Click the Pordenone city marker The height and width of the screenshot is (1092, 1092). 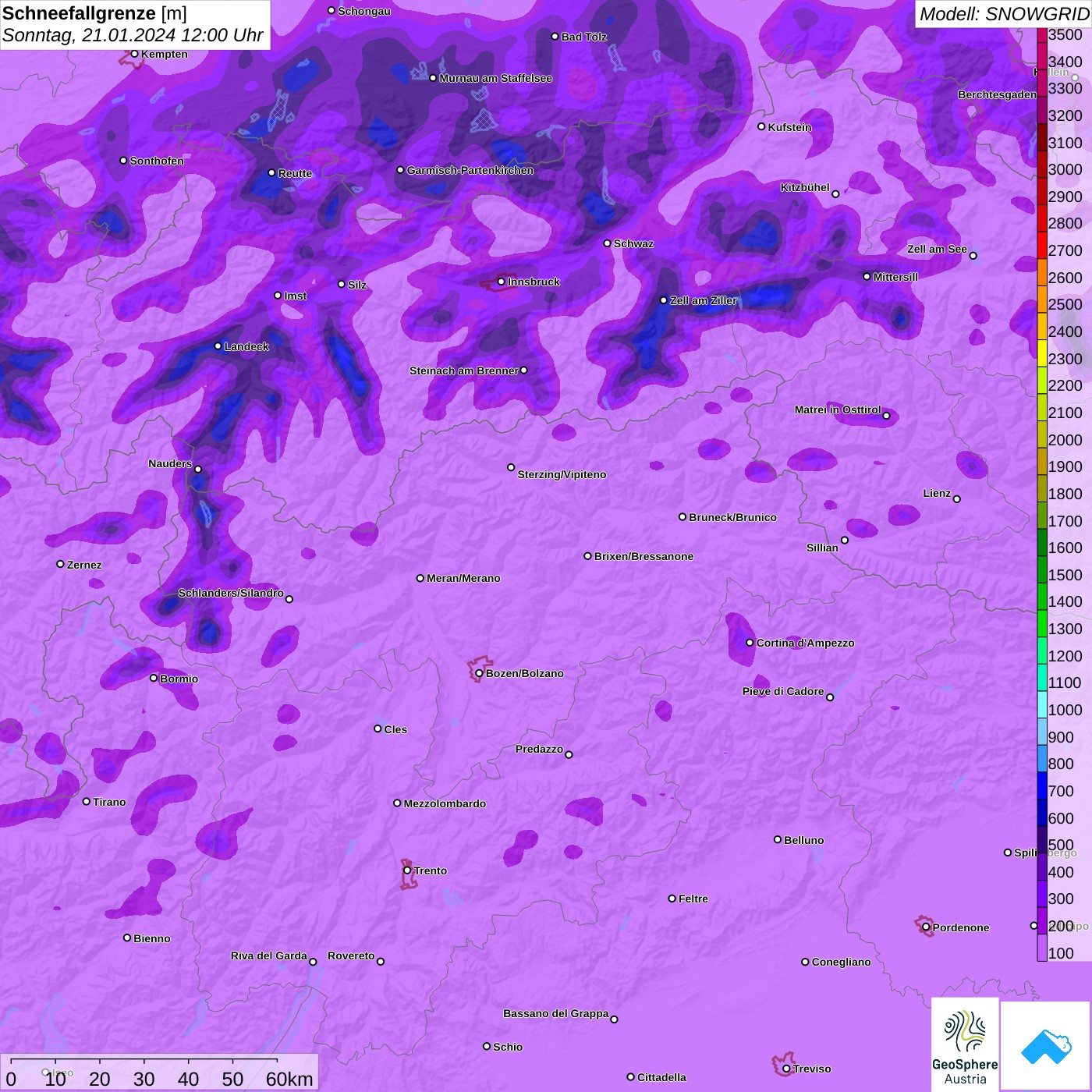pos(926,927)
